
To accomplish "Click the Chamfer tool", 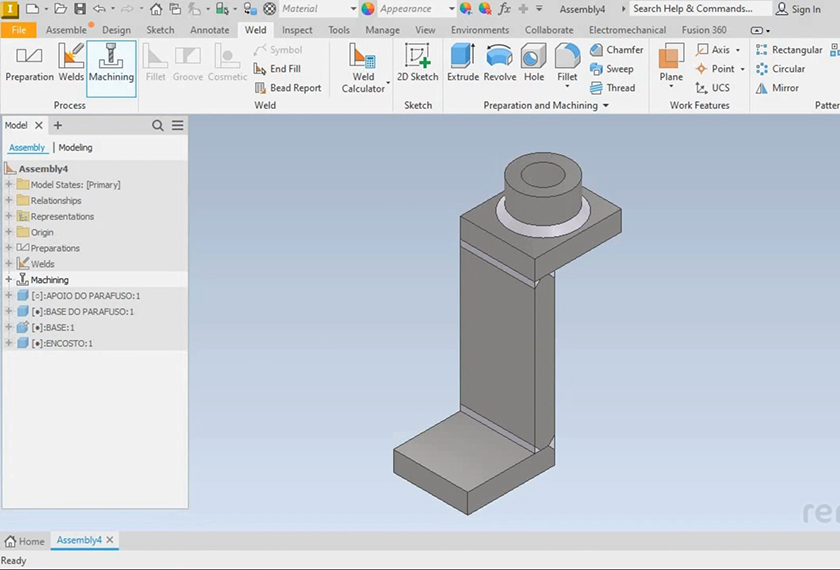I will tap(616, 50).
